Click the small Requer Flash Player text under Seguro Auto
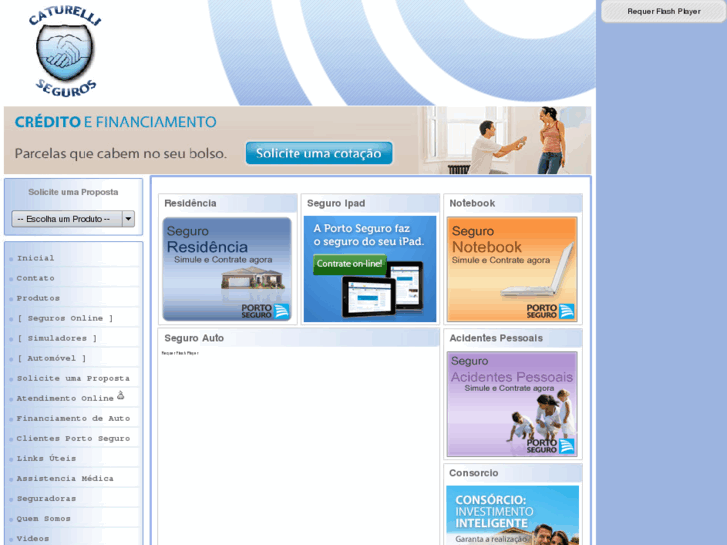The image size is (727, 545). point(180,353)
